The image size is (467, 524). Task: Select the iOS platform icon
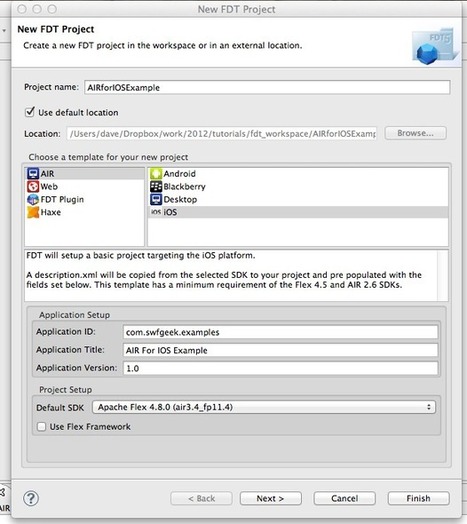(x=156, y=212)
